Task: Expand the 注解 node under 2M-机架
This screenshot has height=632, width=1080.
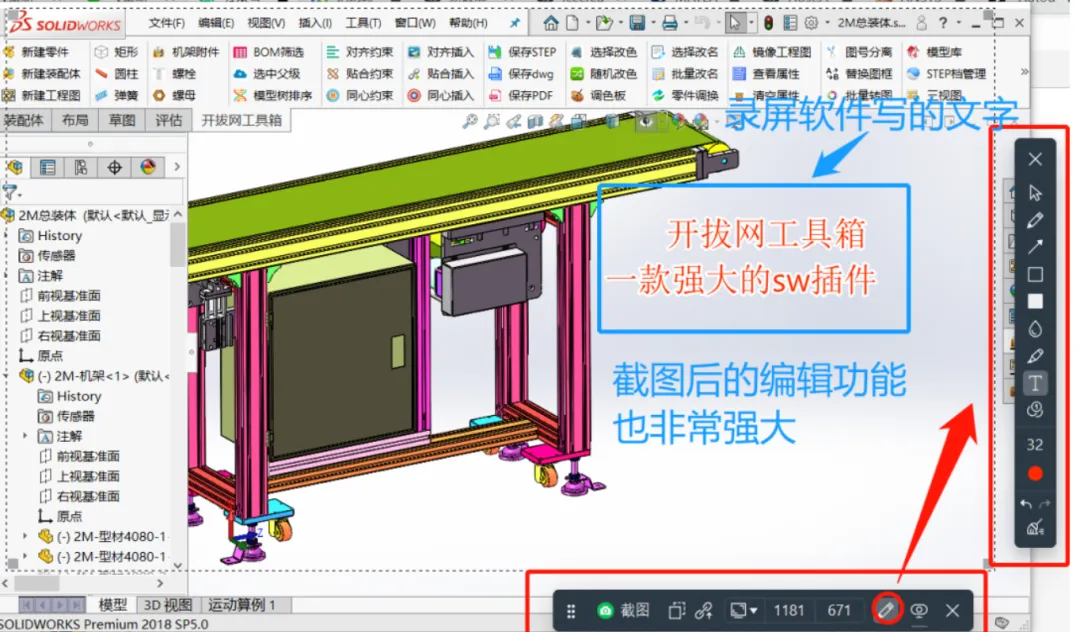Action: (25, 436)
